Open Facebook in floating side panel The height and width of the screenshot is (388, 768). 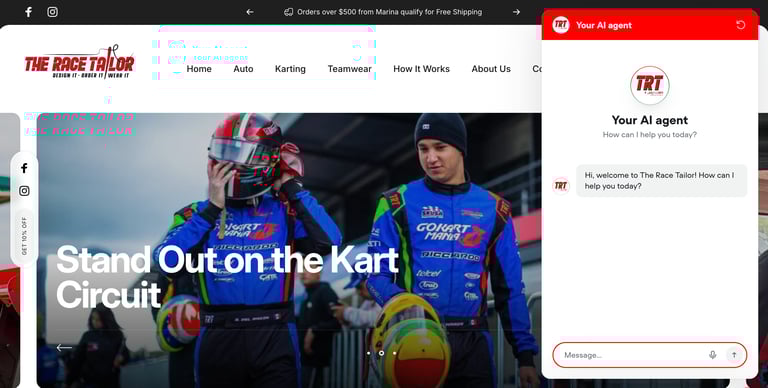point(24,169)
